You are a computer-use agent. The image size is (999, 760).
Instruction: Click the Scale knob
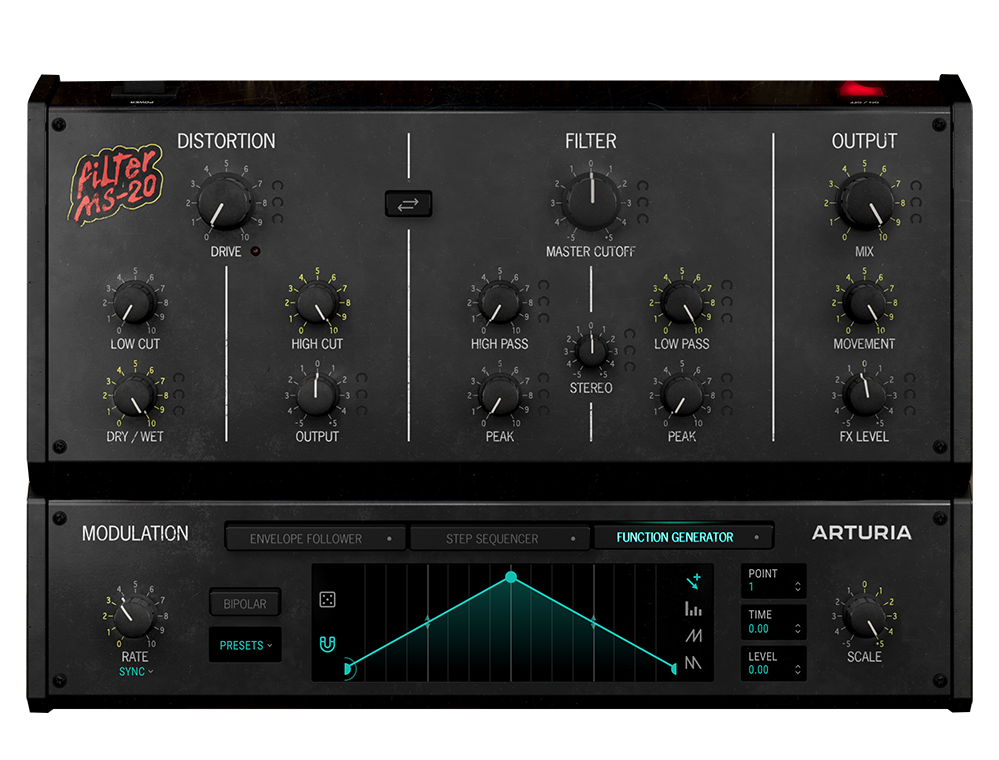coord(864,616)
